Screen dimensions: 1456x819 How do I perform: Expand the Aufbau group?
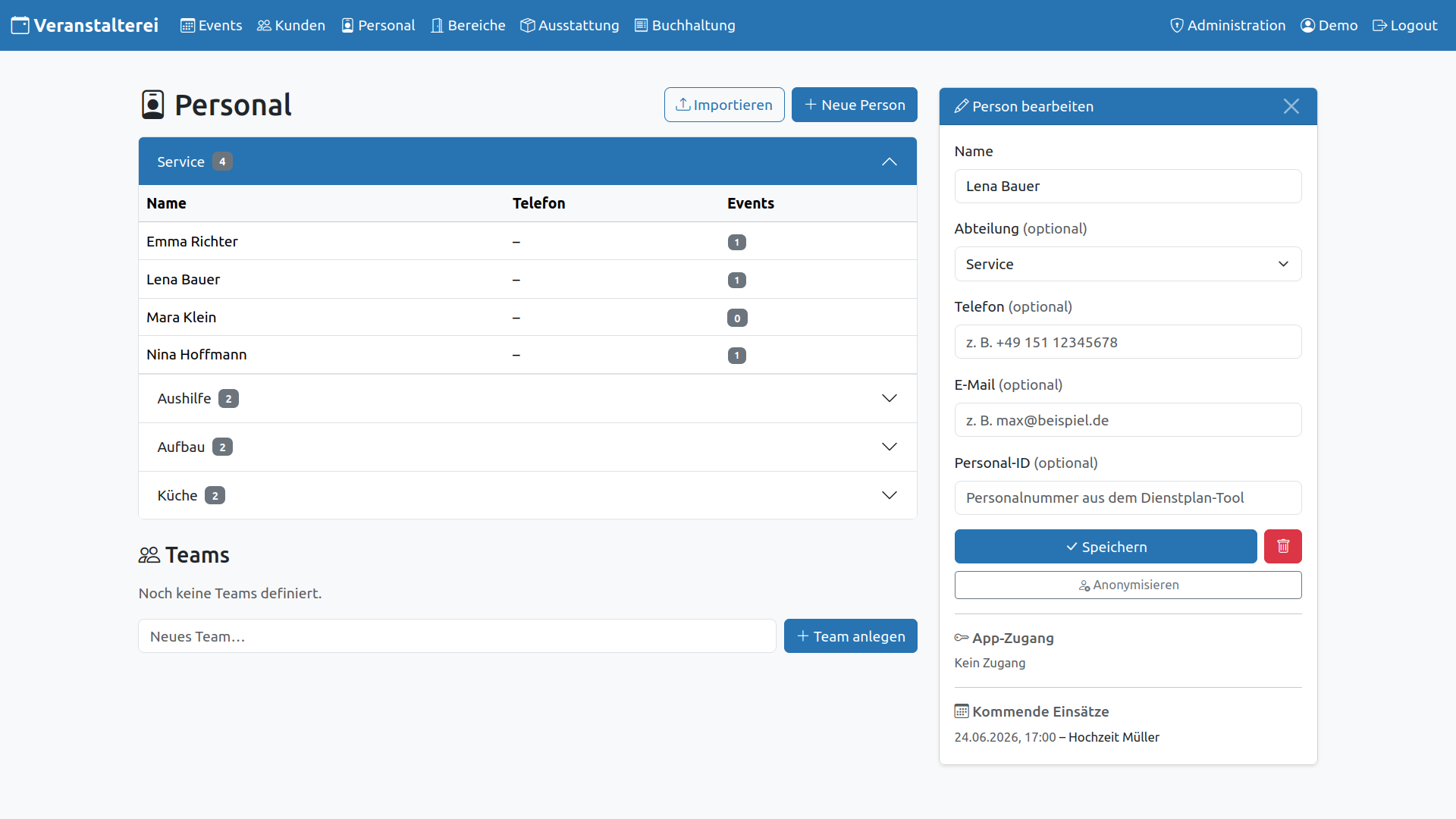(528, 447)
